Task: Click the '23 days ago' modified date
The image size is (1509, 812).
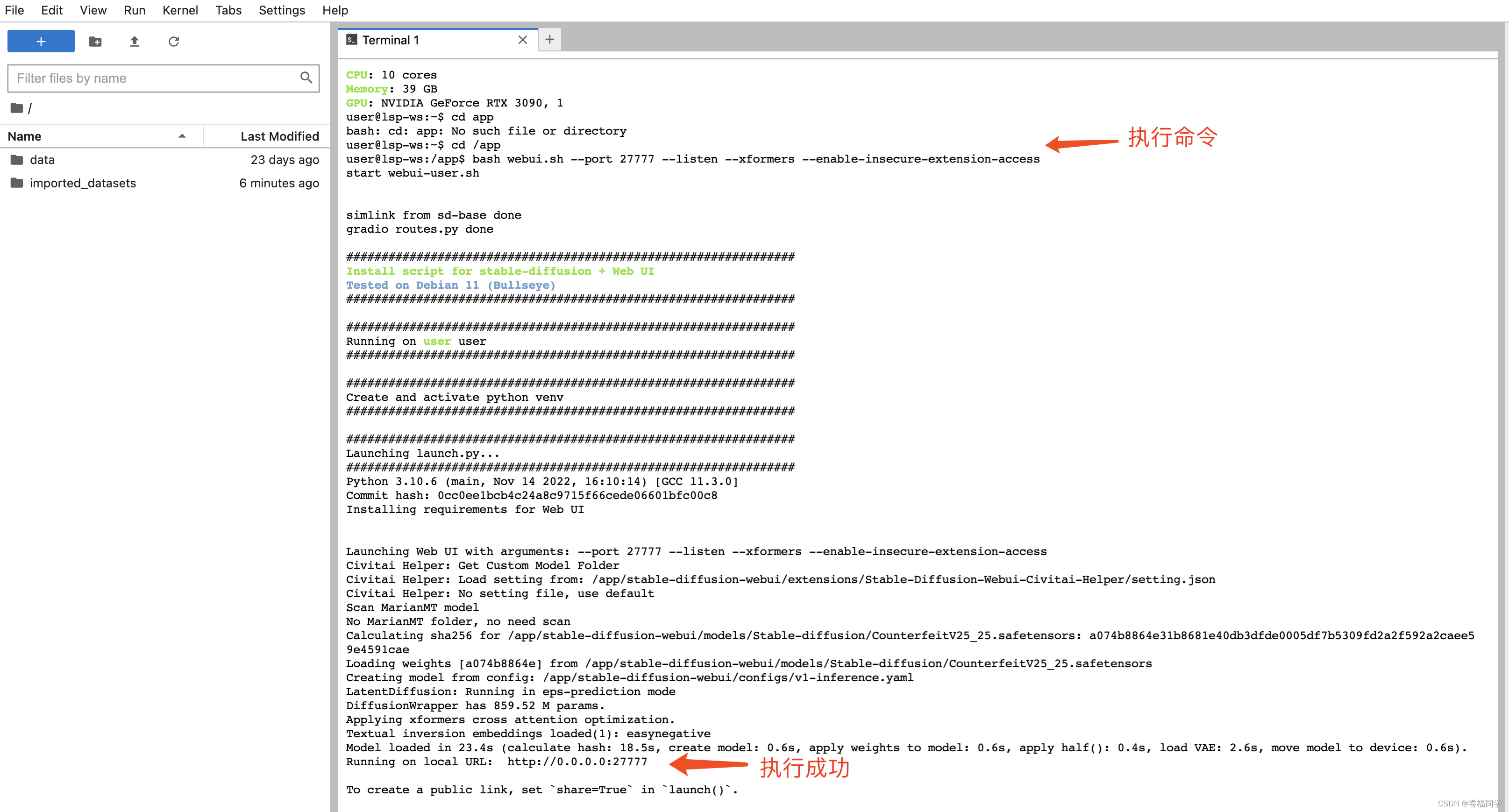Action: point(285,159)
